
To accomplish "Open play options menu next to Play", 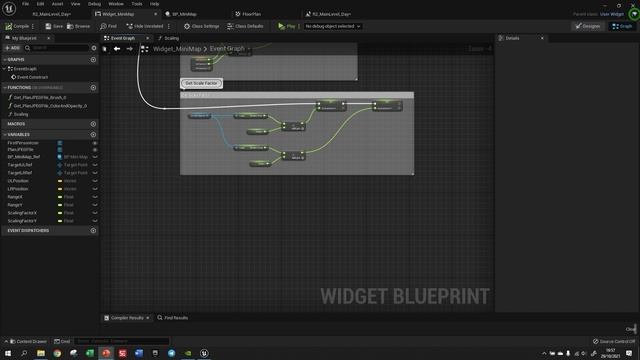I will pos(299,26).
